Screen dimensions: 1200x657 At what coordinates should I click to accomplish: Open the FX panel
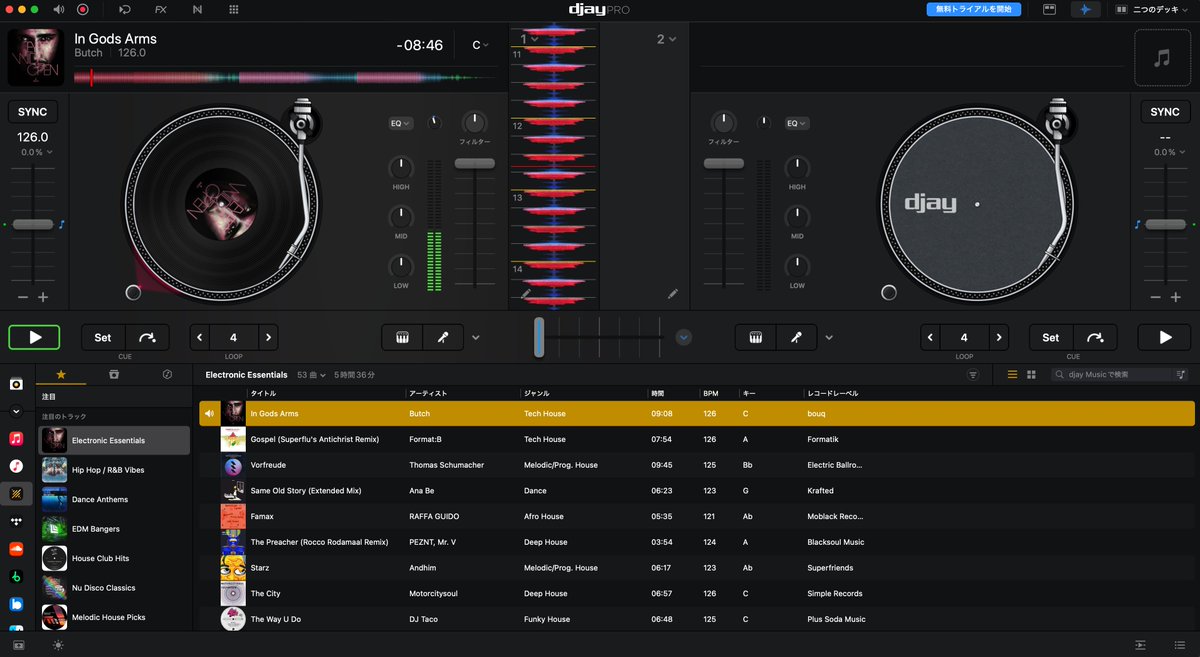coord(161,9)
